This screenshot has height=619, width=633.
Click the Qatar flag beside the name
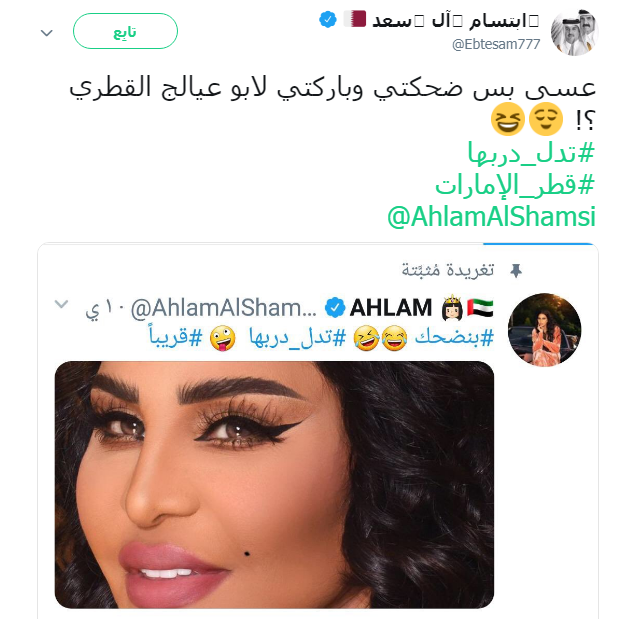point(355,19)
